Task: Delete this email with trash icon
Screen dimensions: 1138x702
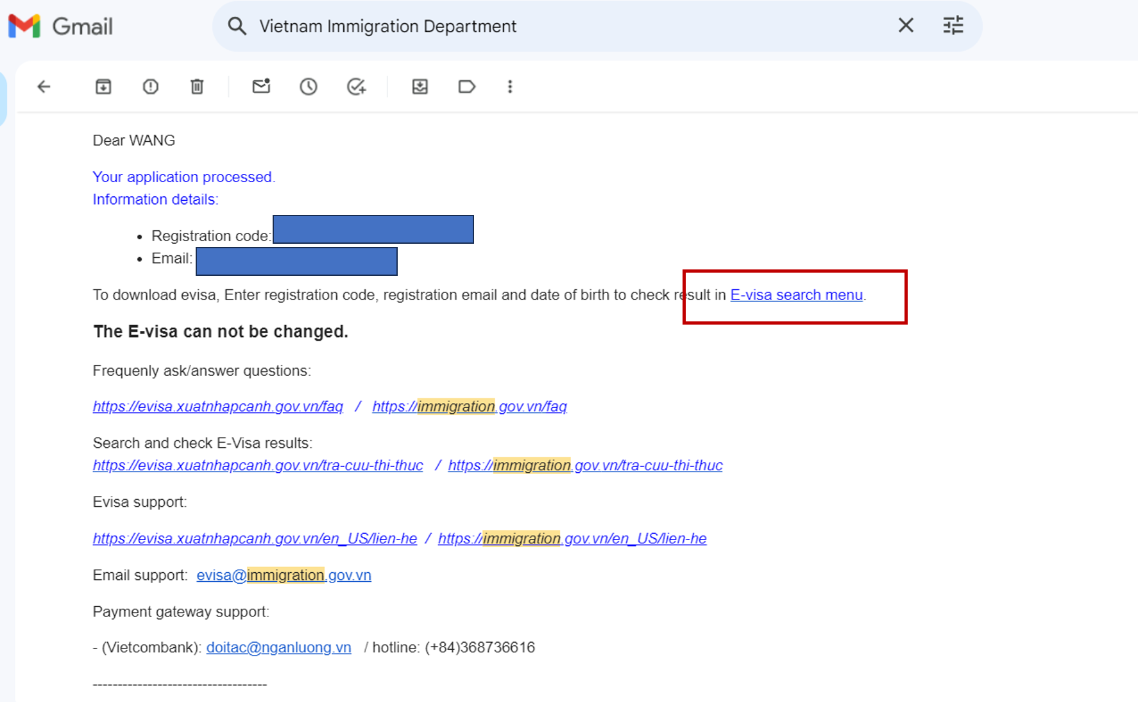Action: [x=197, y=87]
